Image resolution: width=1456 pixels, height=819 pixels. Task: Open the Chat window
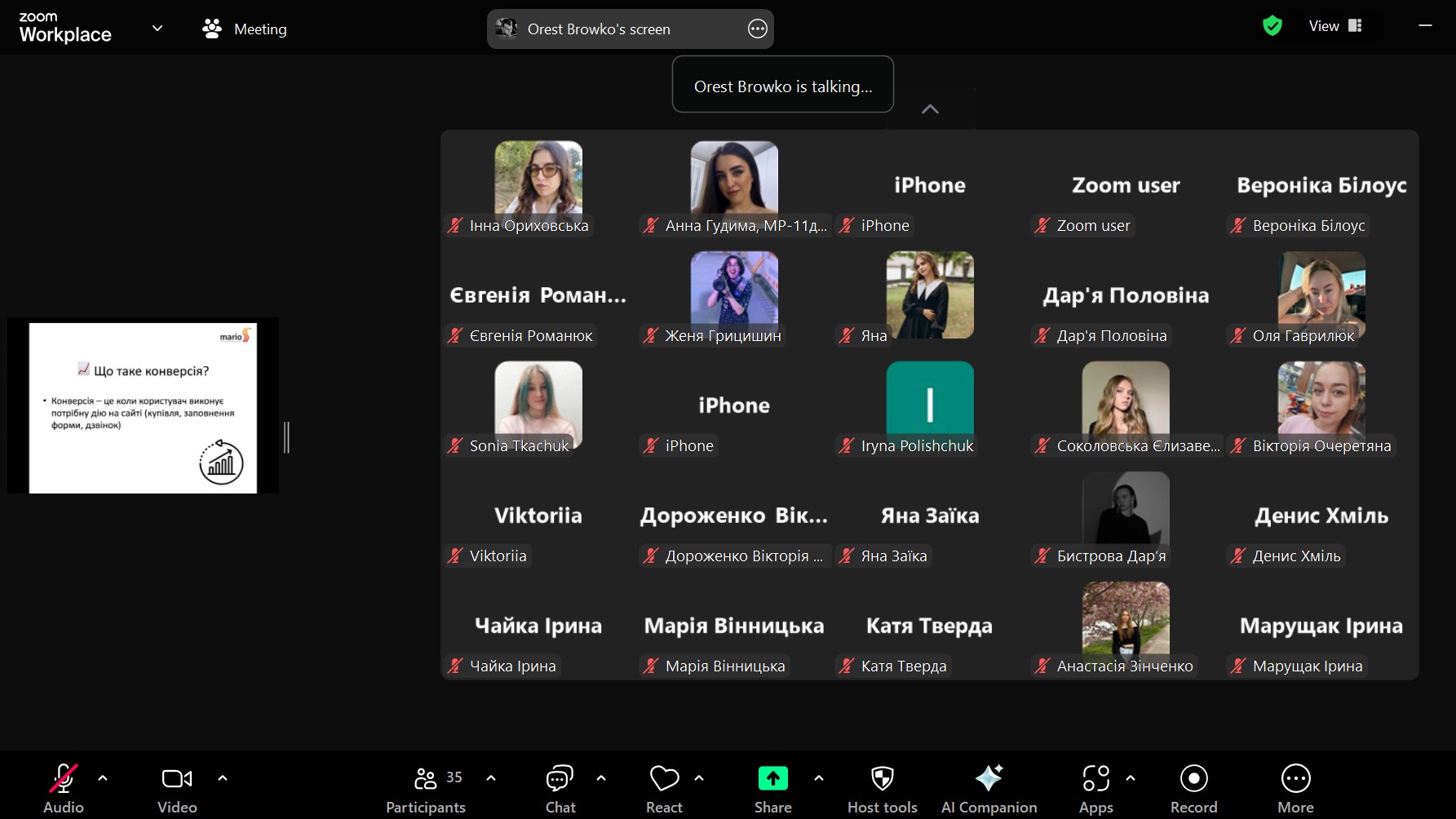click(x=560, y=789)
